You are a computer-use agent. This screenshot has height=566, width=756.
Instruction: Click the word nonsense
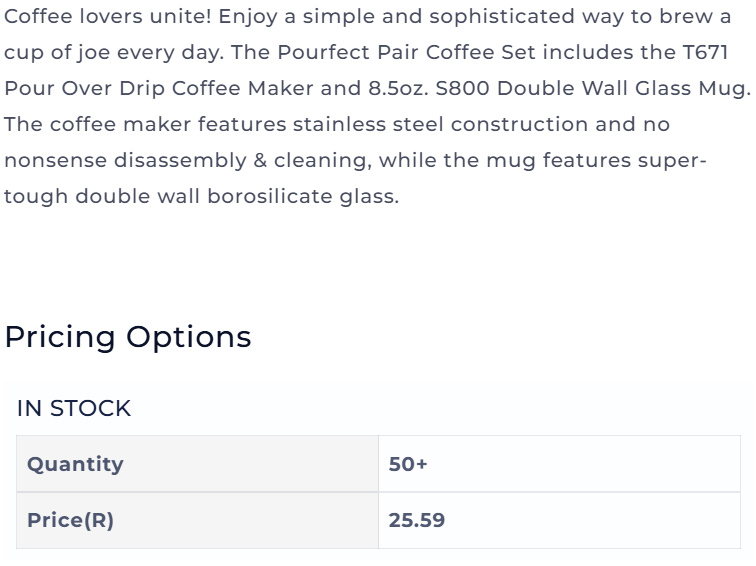pyautogui.click(x=55, y=161)
